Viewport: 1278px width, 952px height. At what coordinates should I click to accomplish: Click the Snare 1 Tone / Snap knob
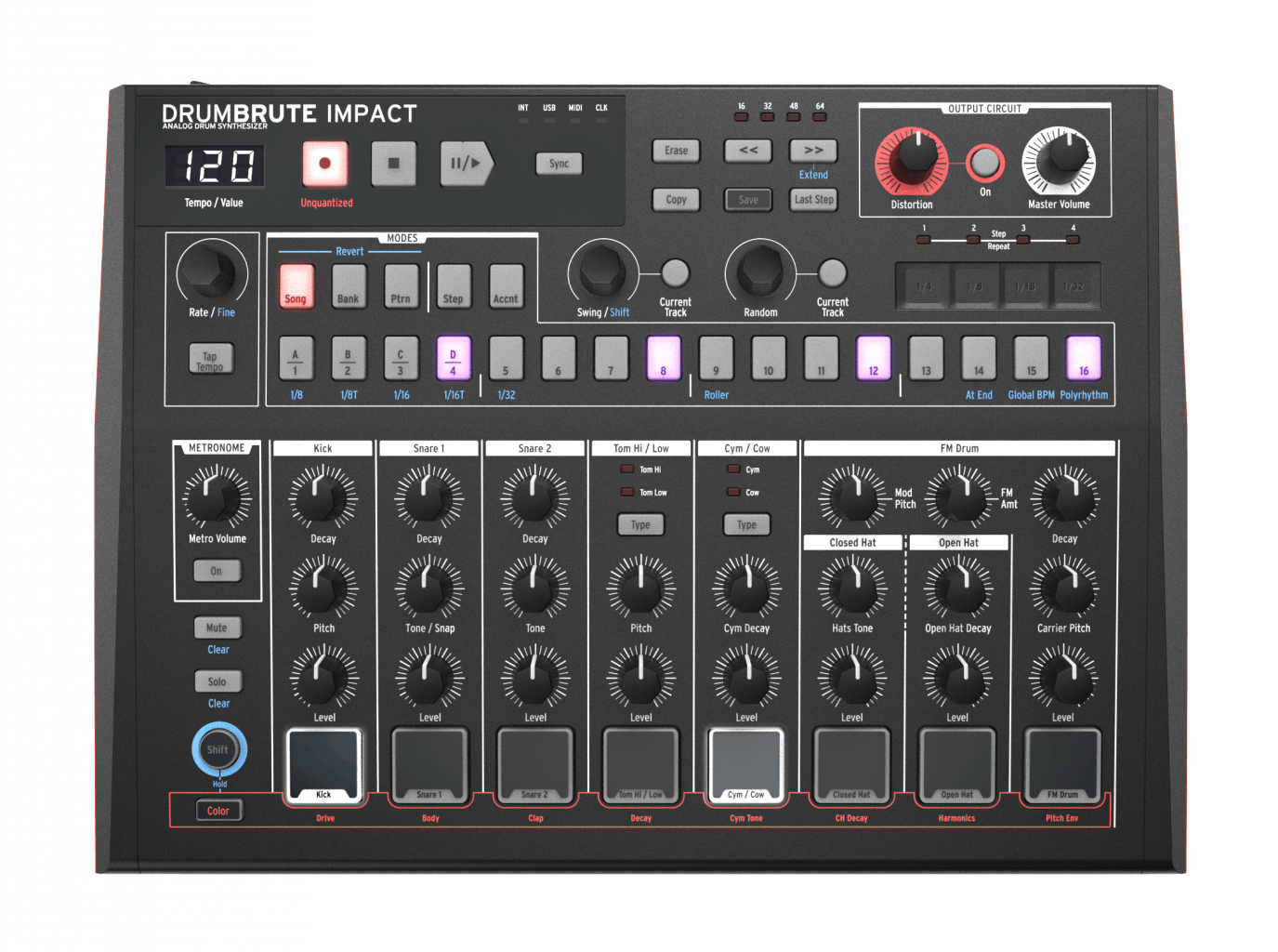(428, 587)
